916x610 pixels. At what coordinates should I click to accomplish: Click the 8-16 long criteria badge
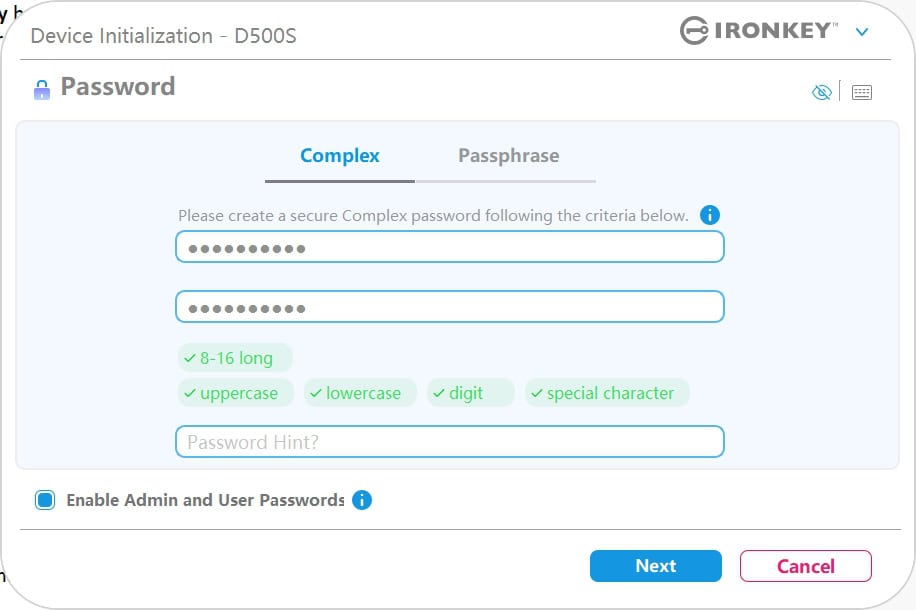[x=235, y=358]
